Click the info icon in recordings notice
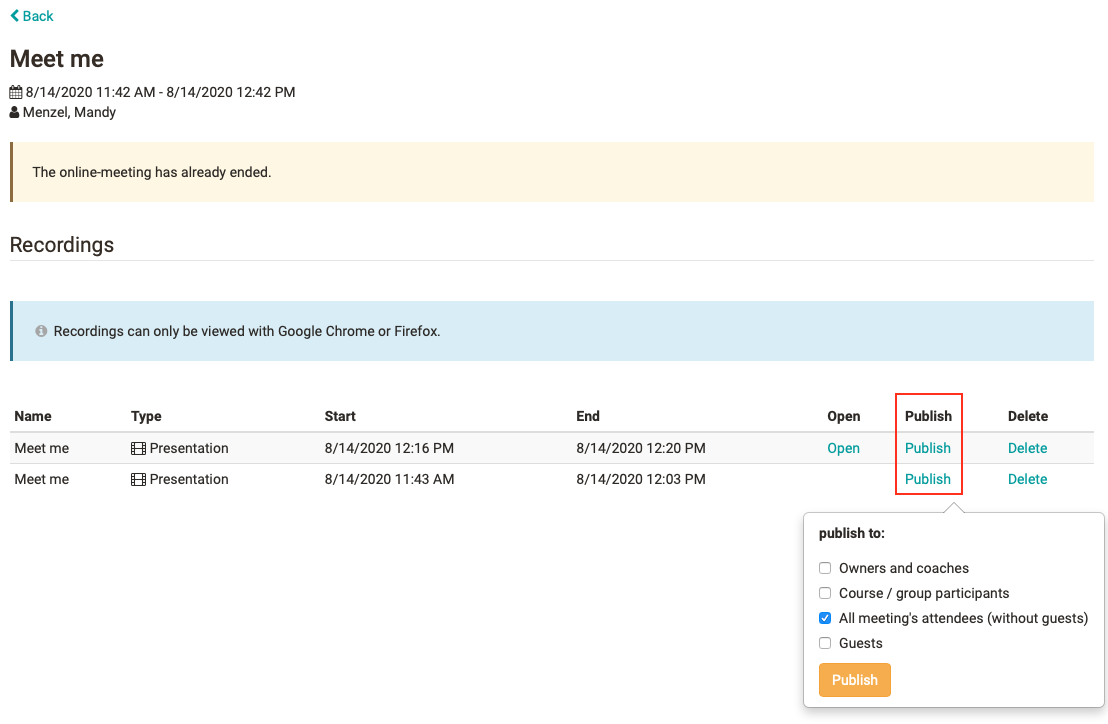This screenshot has height=724, width=1108. coord(41,331)
